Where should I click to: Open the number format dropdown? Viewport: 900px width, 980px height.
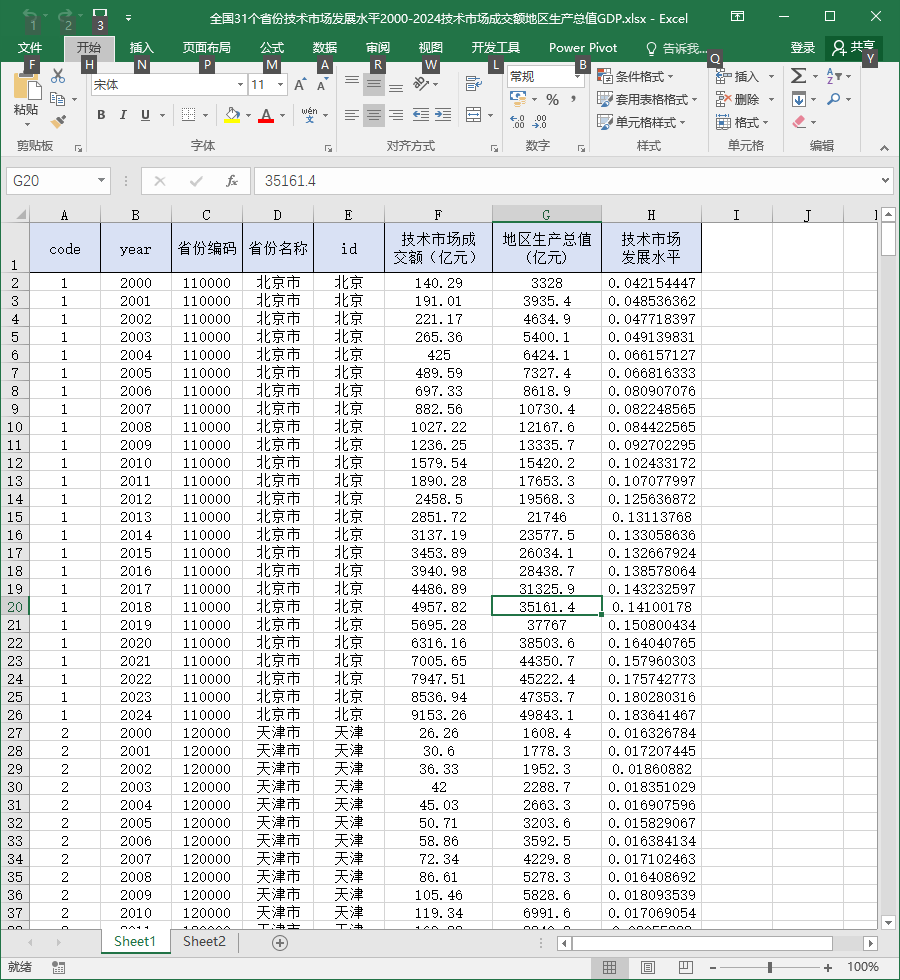click(x=578, y=76)
